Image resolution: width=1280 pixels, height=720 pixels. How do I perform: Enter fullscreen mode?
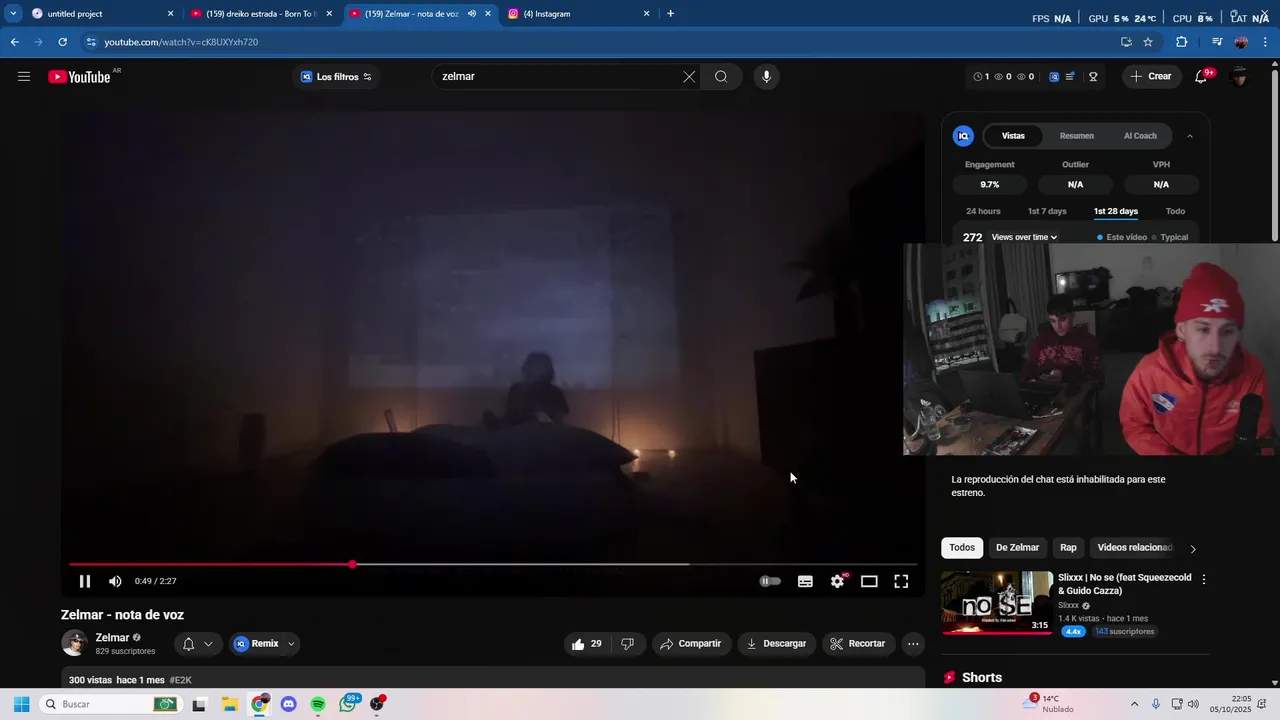[x=901, y=581]
